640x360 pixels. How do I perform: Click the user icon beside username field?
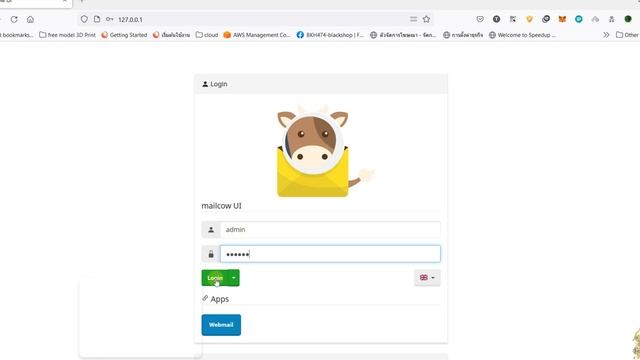211,230
